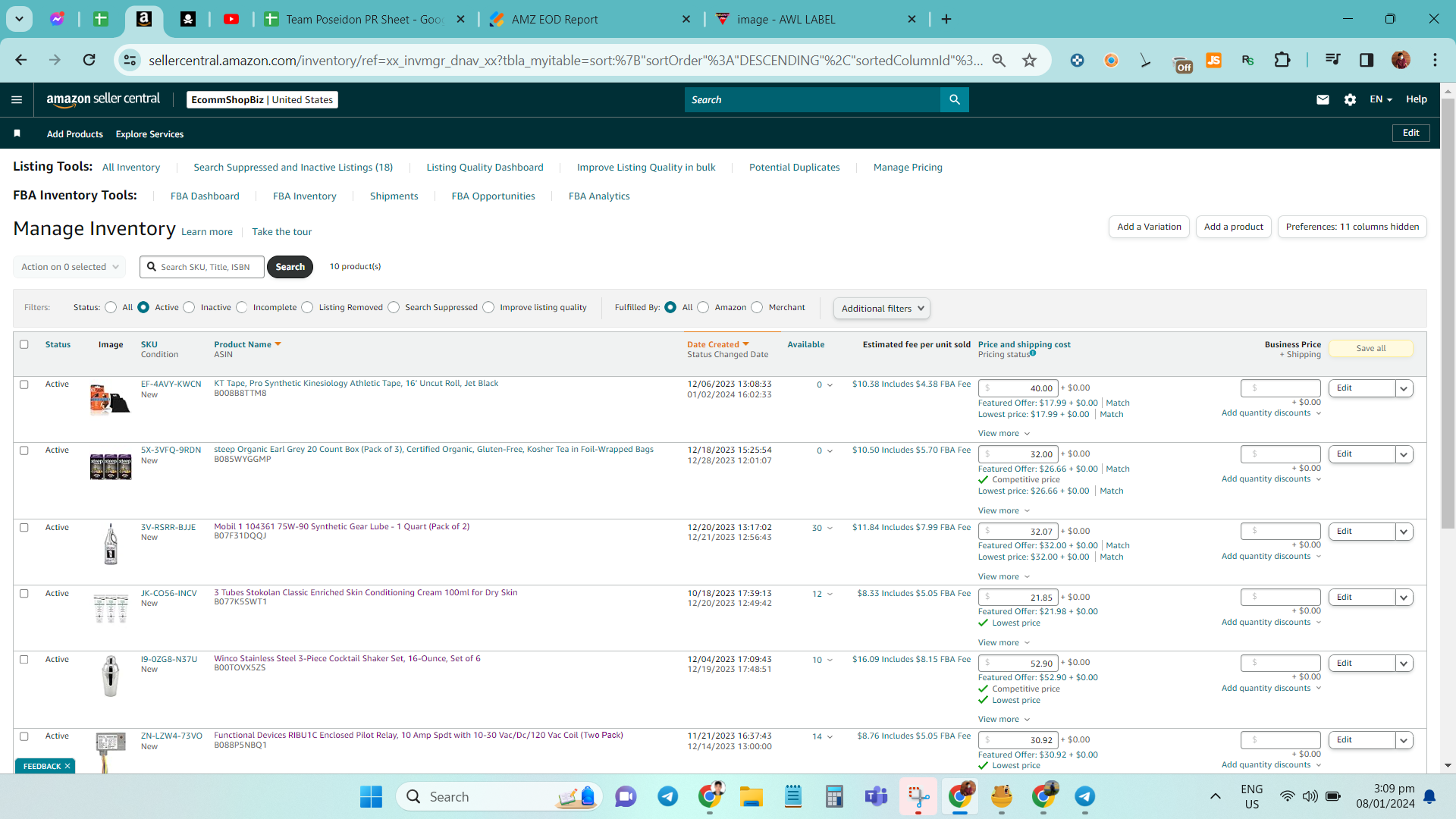Select the Inactive status radio button
Image resolution: width=1456 pixels, height=819 pixels.
(x=189, y=307)
